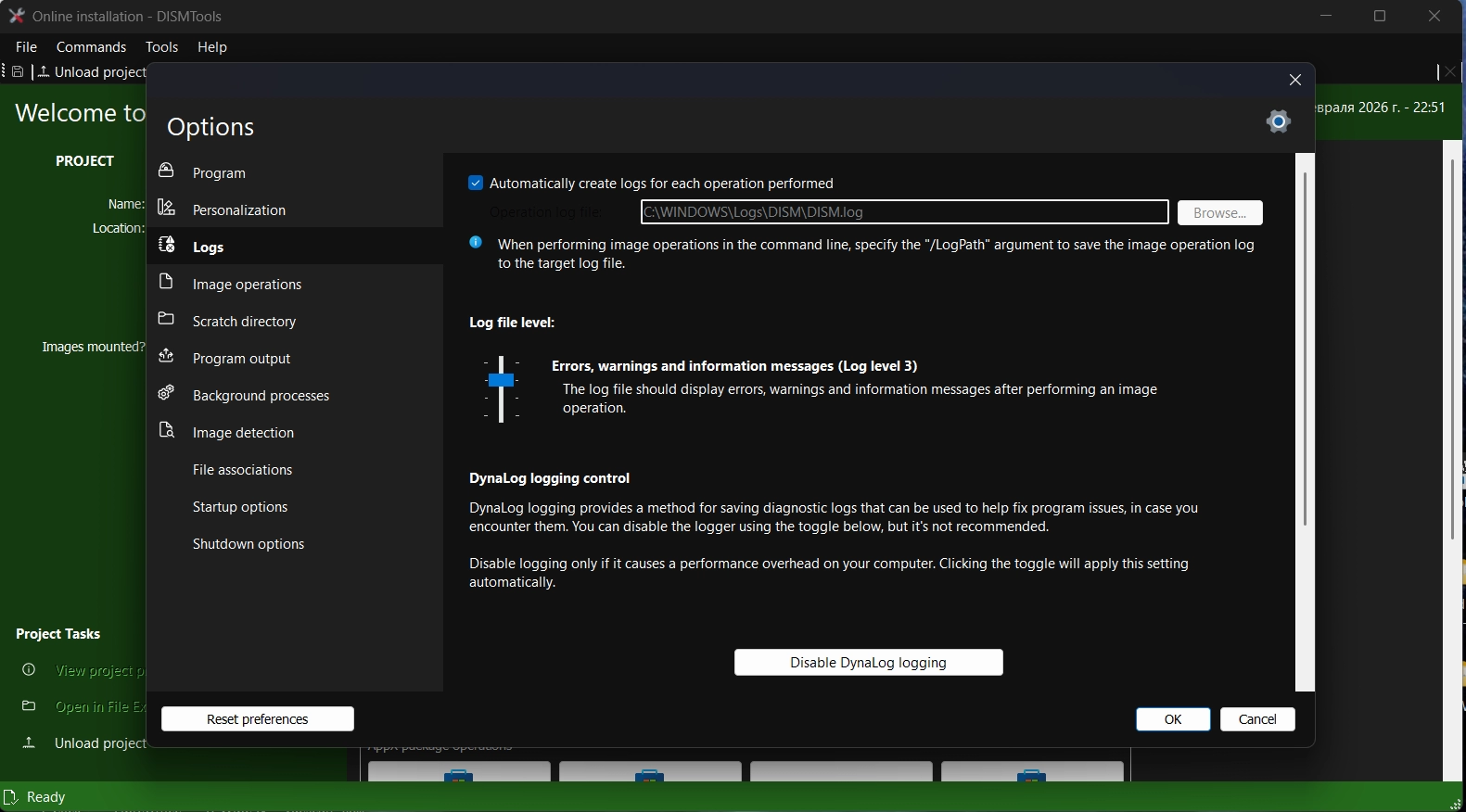Click the "Name:" project label
Image resolution: width=1466 pixels, height=812 pixels.
pyautogui.click(x=126, y=204)
